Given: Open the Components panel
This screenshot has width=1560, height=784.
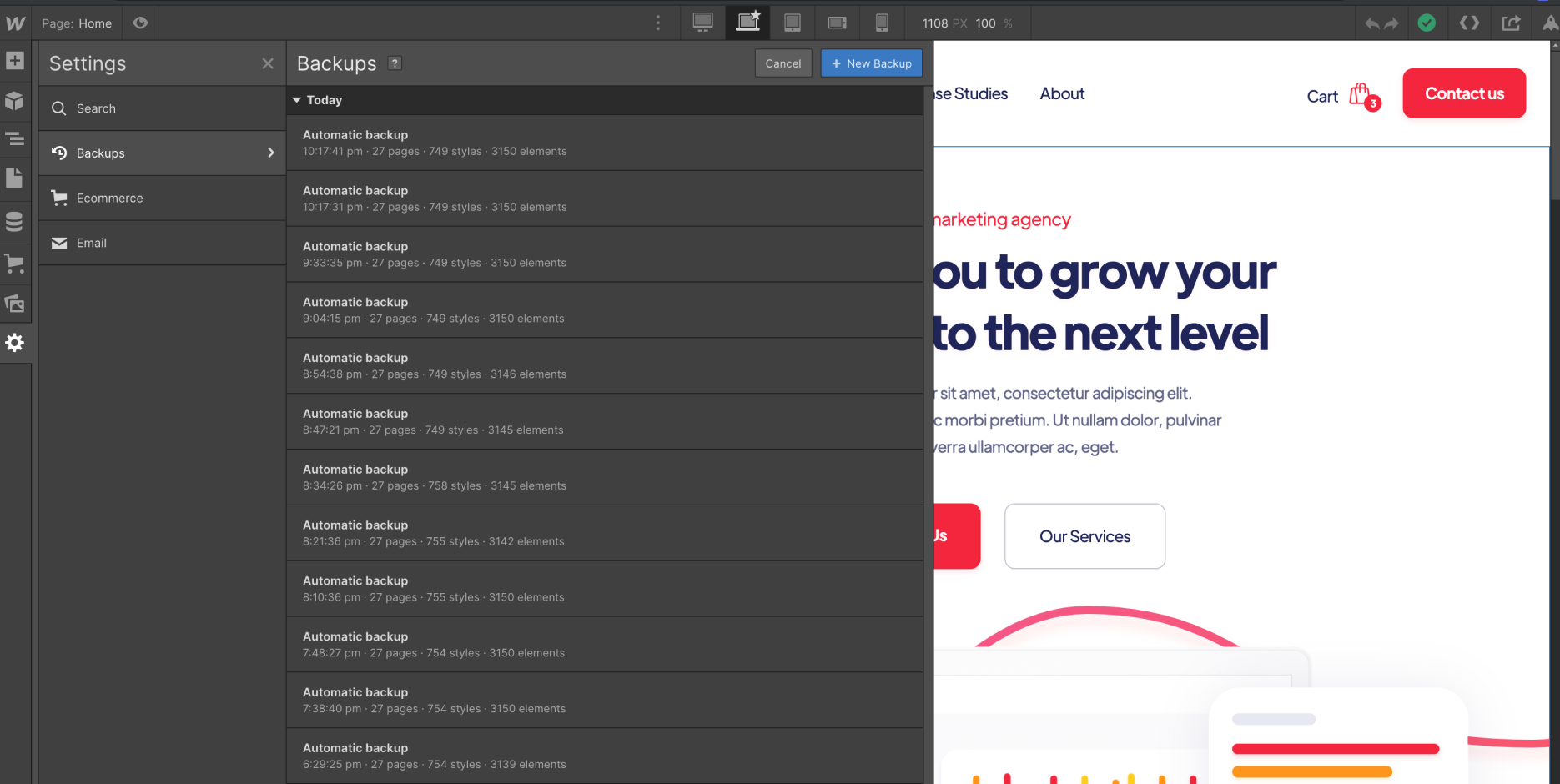Looking at the screenshot, I should click(x=15, y=100).
